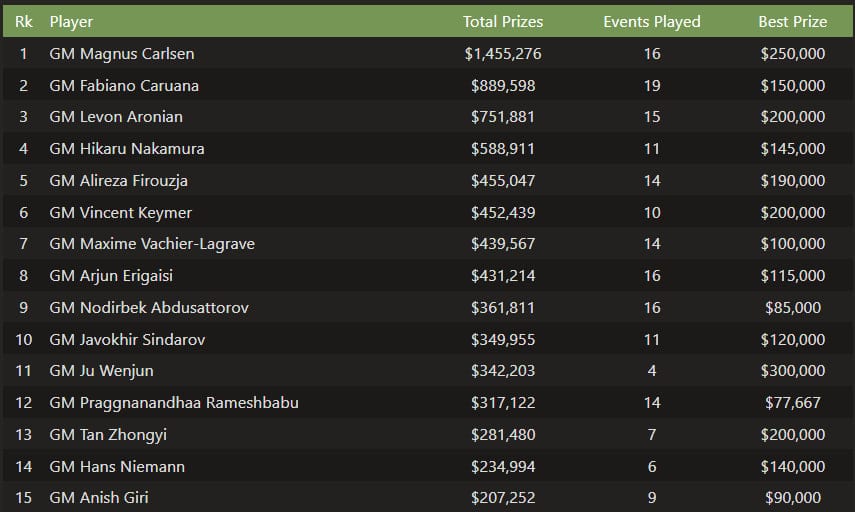Sort table by Total Prizes column header
The height and width of the screenshot is (512, 855).
point(502,21)
